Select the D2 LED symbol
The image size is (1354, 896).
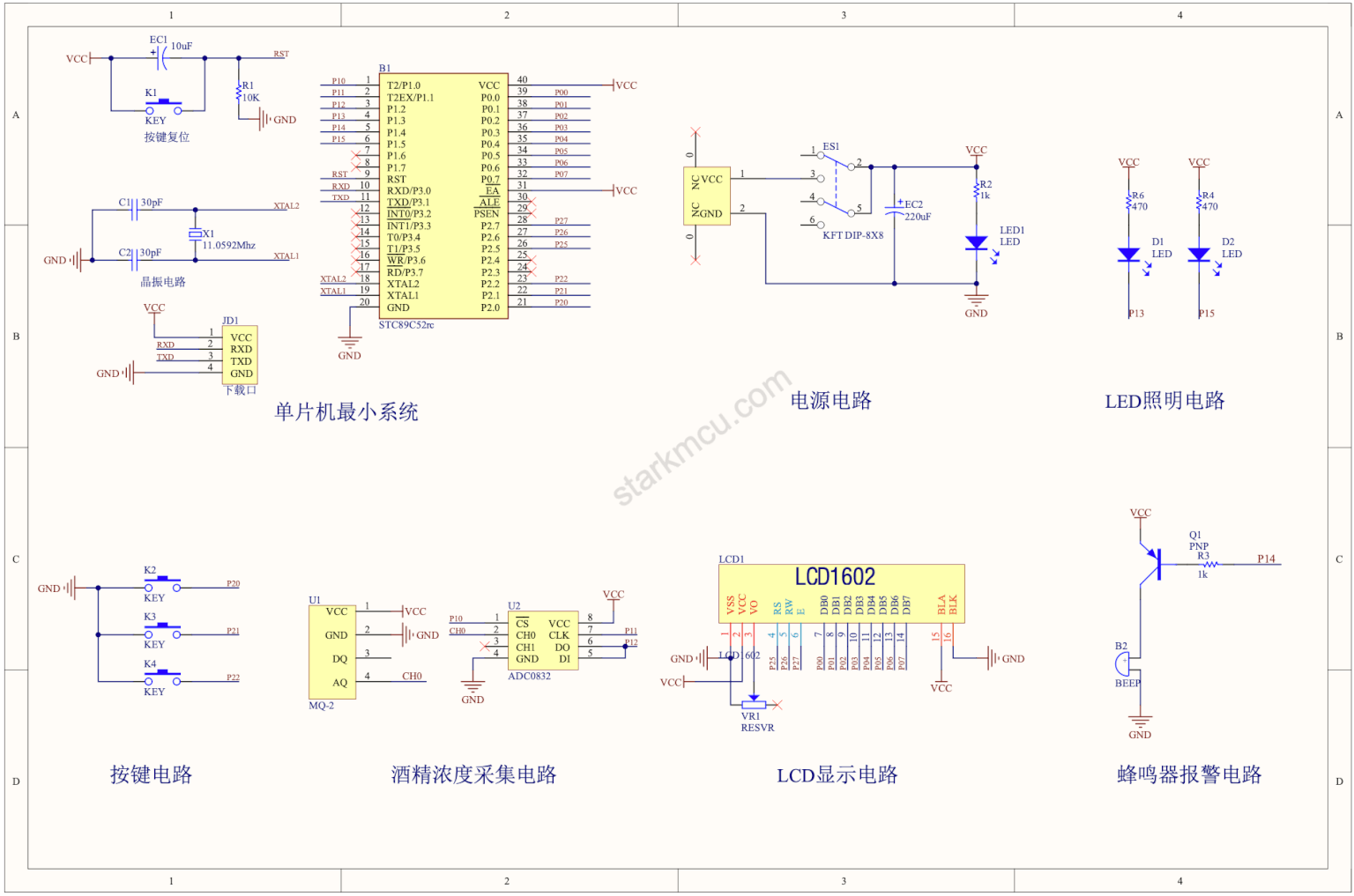(1199, 255)
